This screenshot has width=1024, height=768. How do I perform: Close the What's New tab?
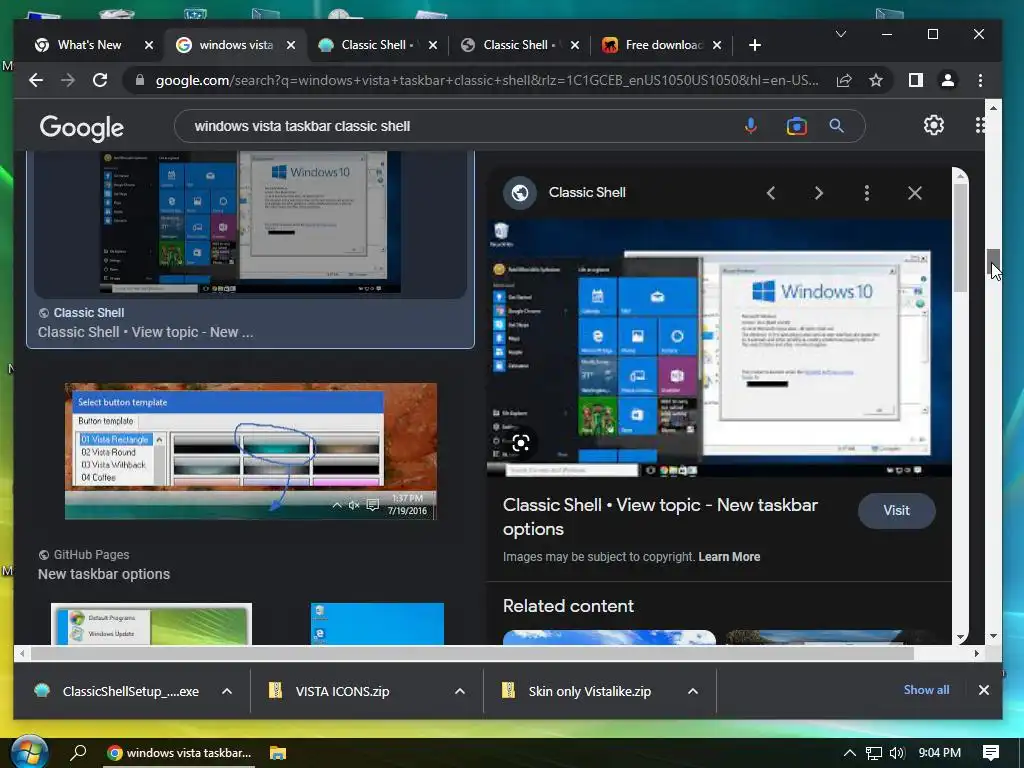point(149,45)
